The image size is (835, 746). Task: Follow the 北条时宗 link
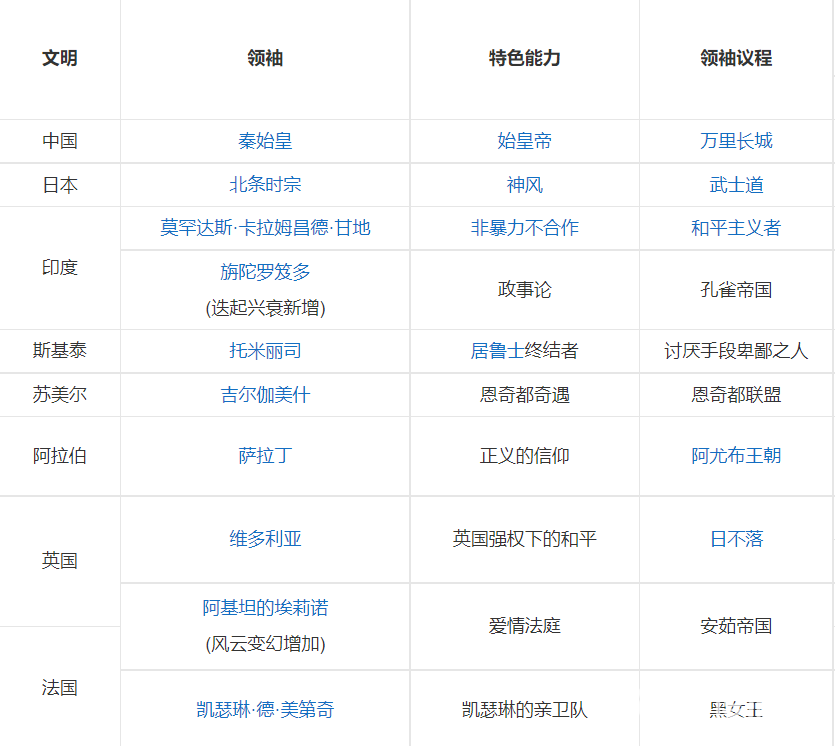tap(265, 185)
